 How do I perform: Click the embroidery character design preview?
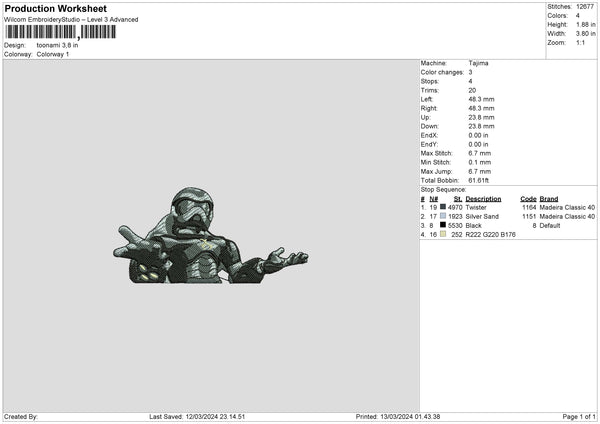pyautogui.click(x=210, y=235)
